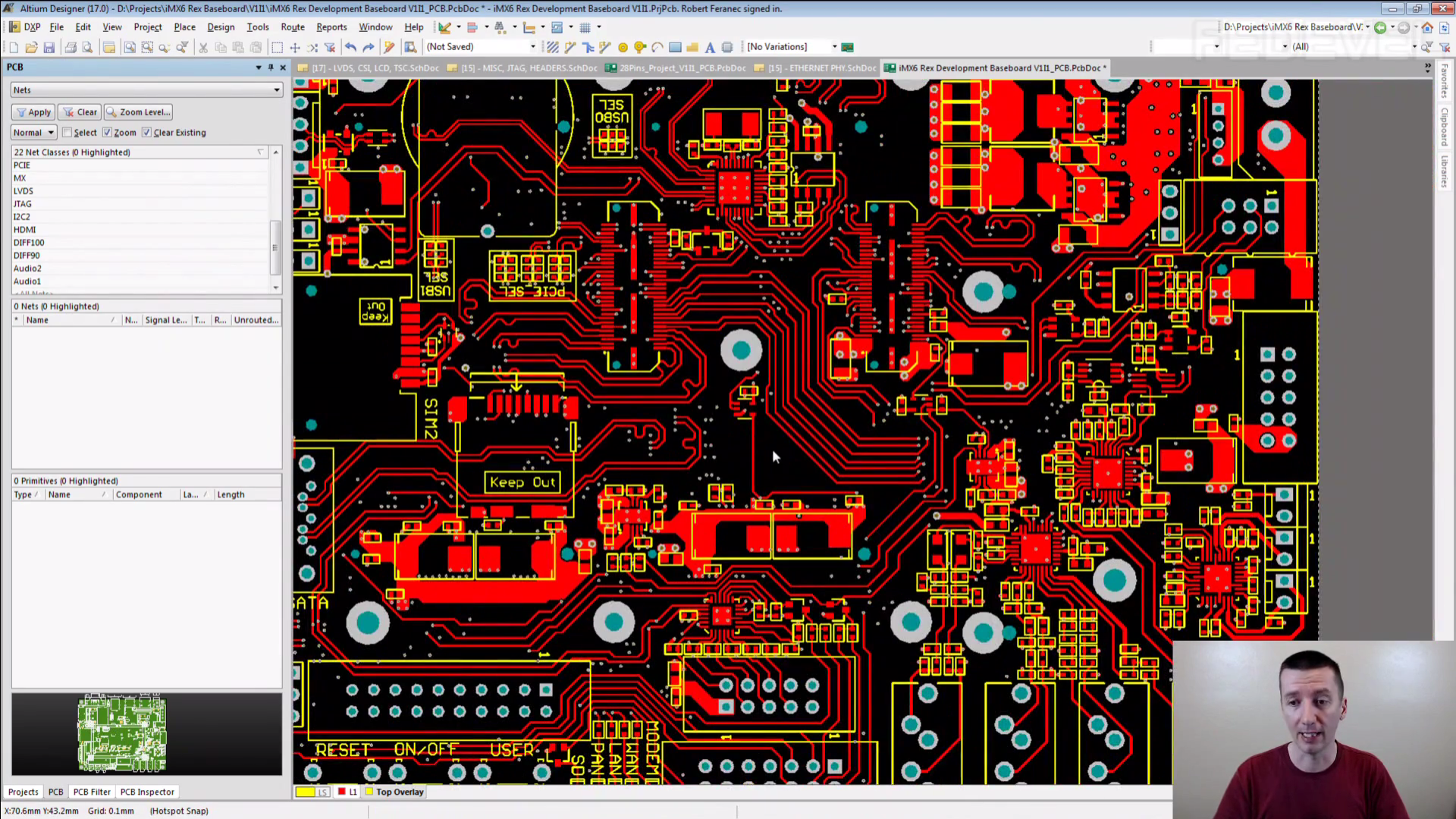Select the Place String text tool
The image size is (1456, 819).
tap(710, 47)
